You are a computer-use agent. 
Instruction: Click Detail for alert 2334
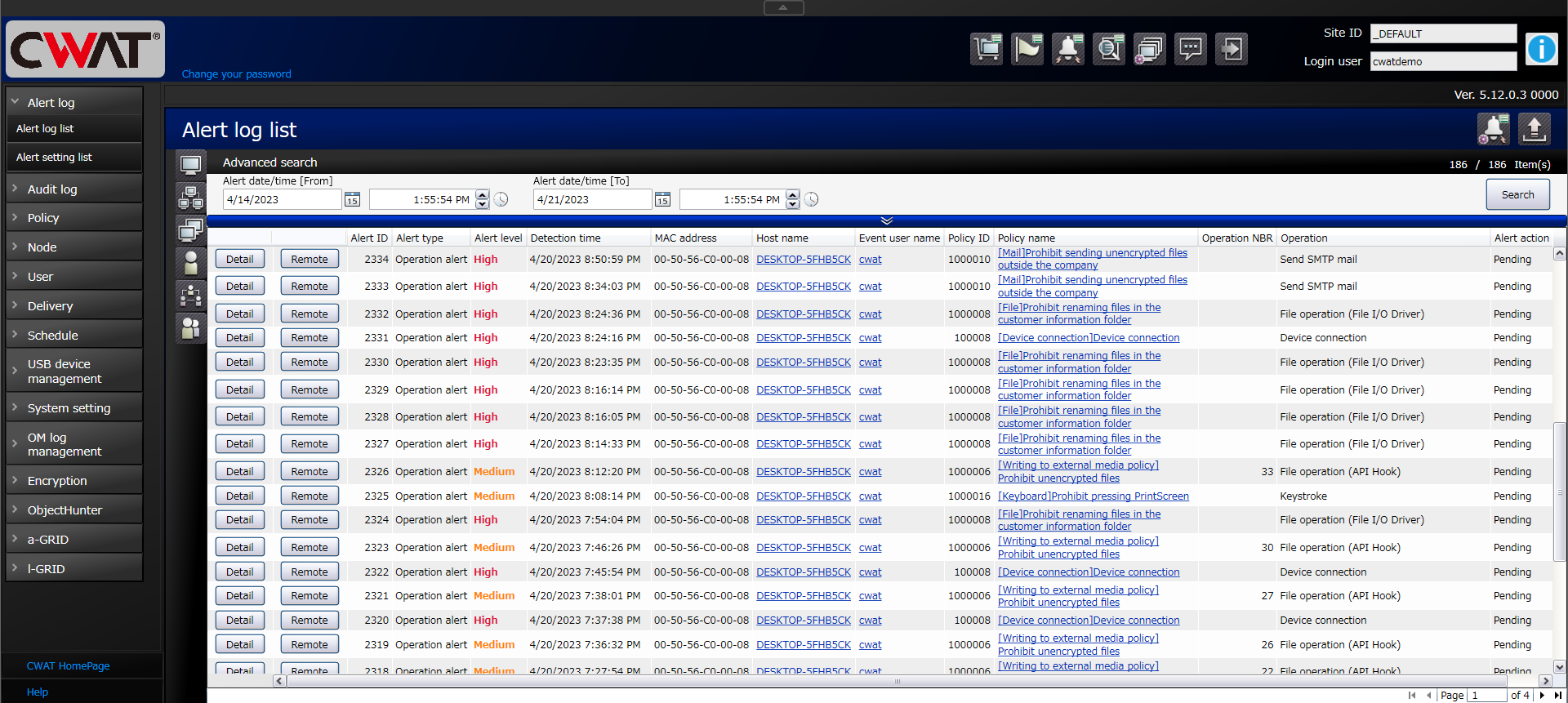(239, 259)
